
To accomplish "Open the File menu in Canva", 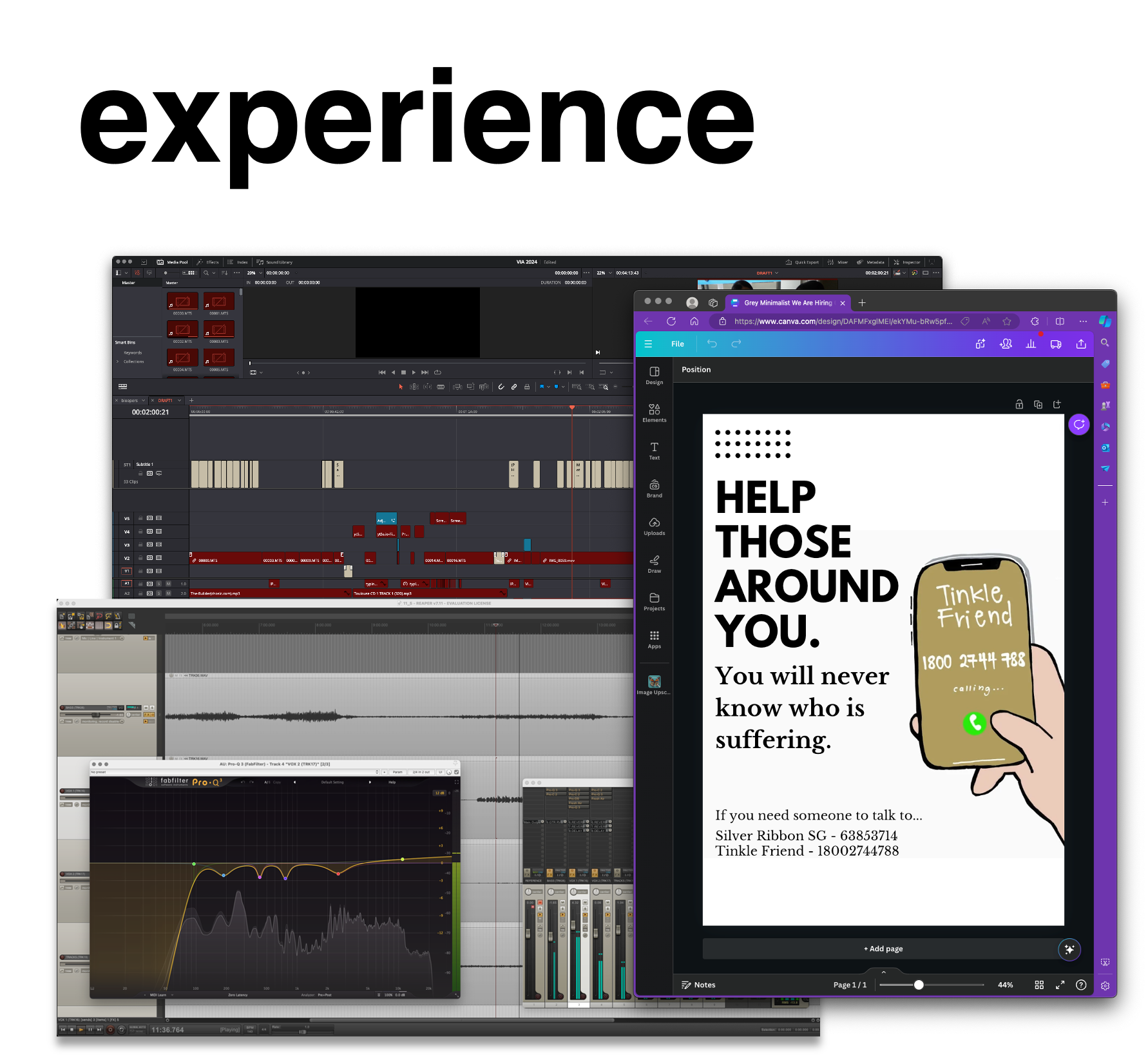I will 677,344.
